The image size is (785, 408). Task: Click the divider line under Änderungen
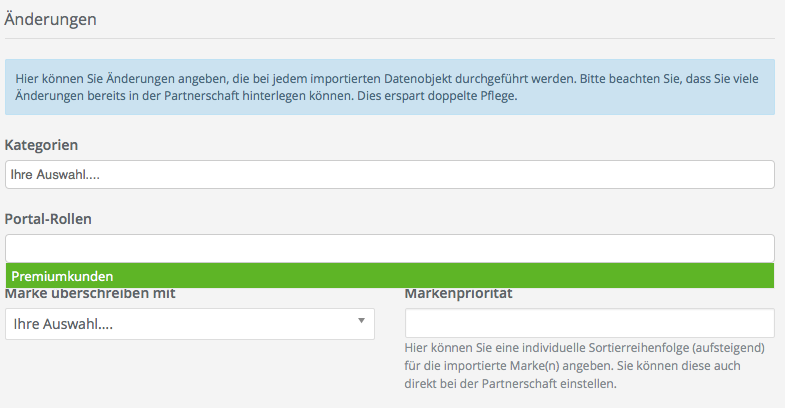click(x=389, y=38)
